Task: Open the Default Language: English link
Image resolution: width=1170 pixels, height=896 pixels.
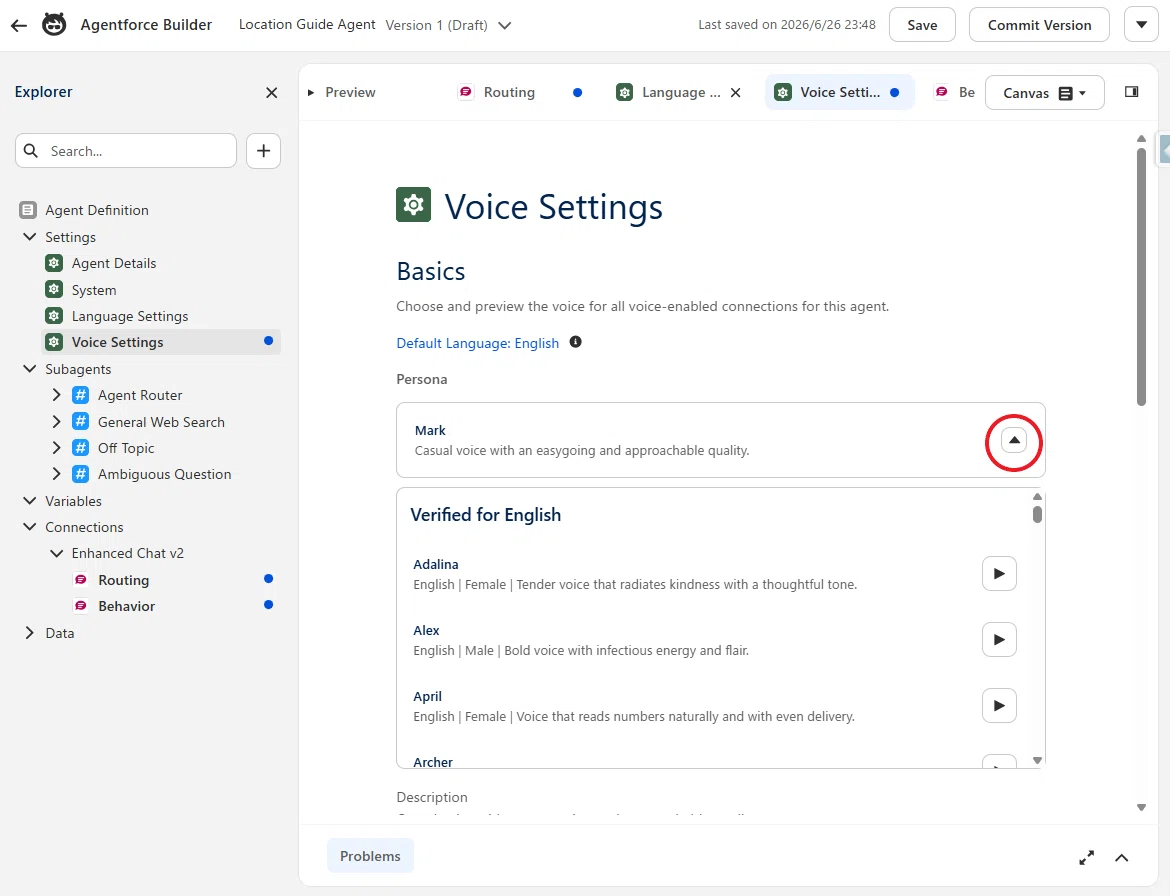Action: pos(478,343)
